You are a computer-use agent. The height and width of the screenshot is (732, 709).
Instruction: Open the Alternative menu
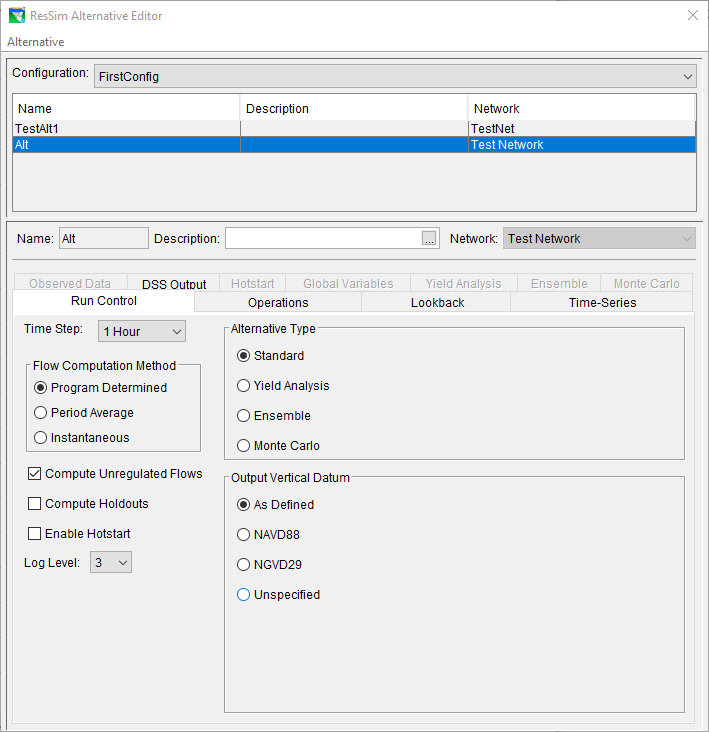click(36, 42)
